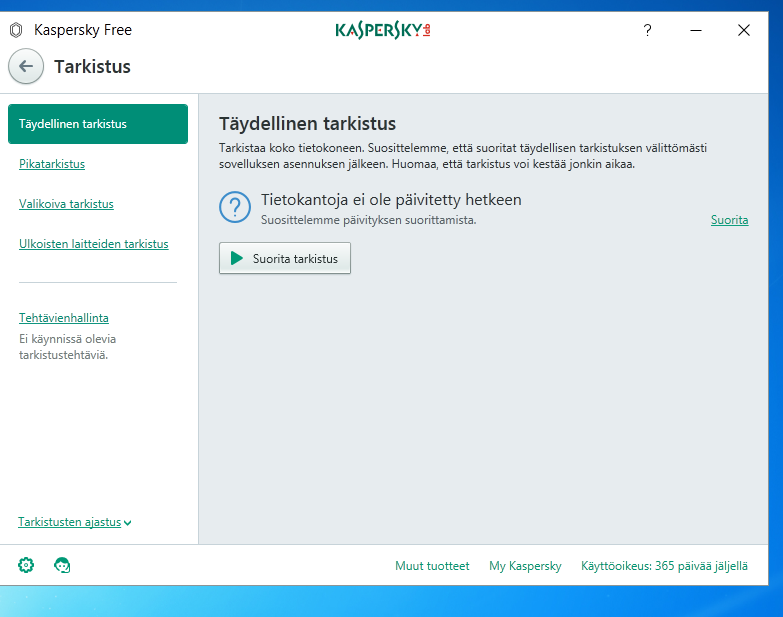Viewport: 783px width, 617px height.
Task: Open support via the headset face icon
Action: coord(62,565)
